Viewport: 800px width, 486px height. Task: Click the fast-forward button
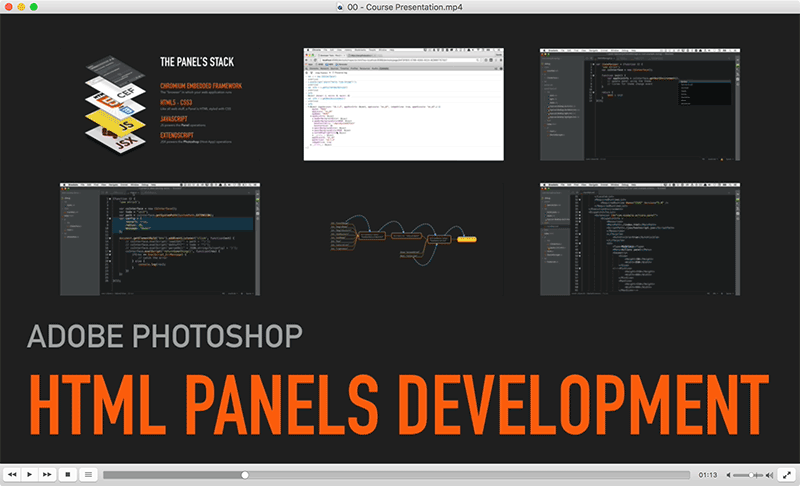pos(47,475)
